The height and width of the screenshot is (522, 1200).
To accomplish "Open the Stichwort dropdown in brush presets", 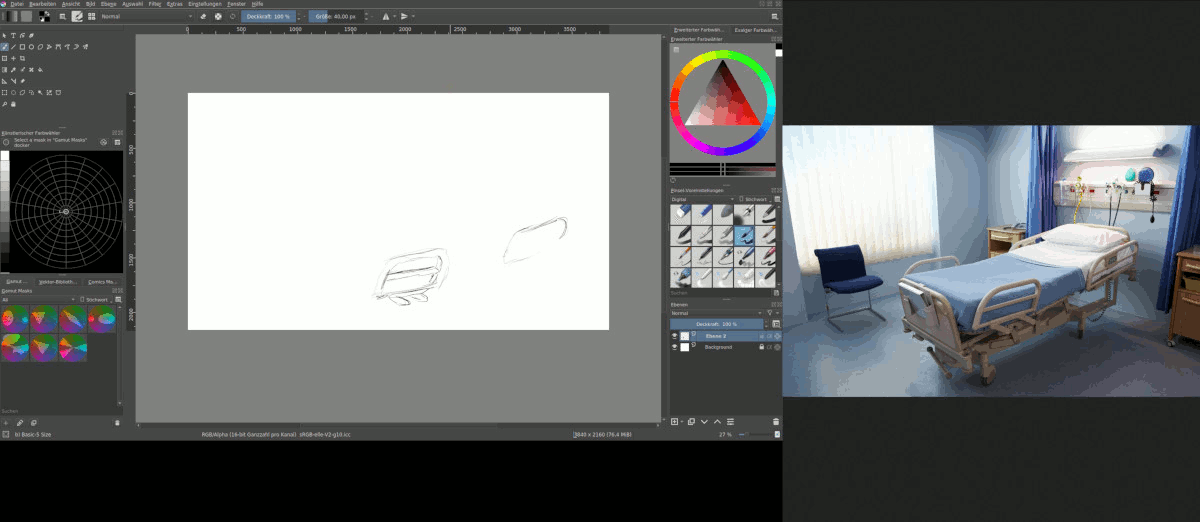I will click(755, 199).
